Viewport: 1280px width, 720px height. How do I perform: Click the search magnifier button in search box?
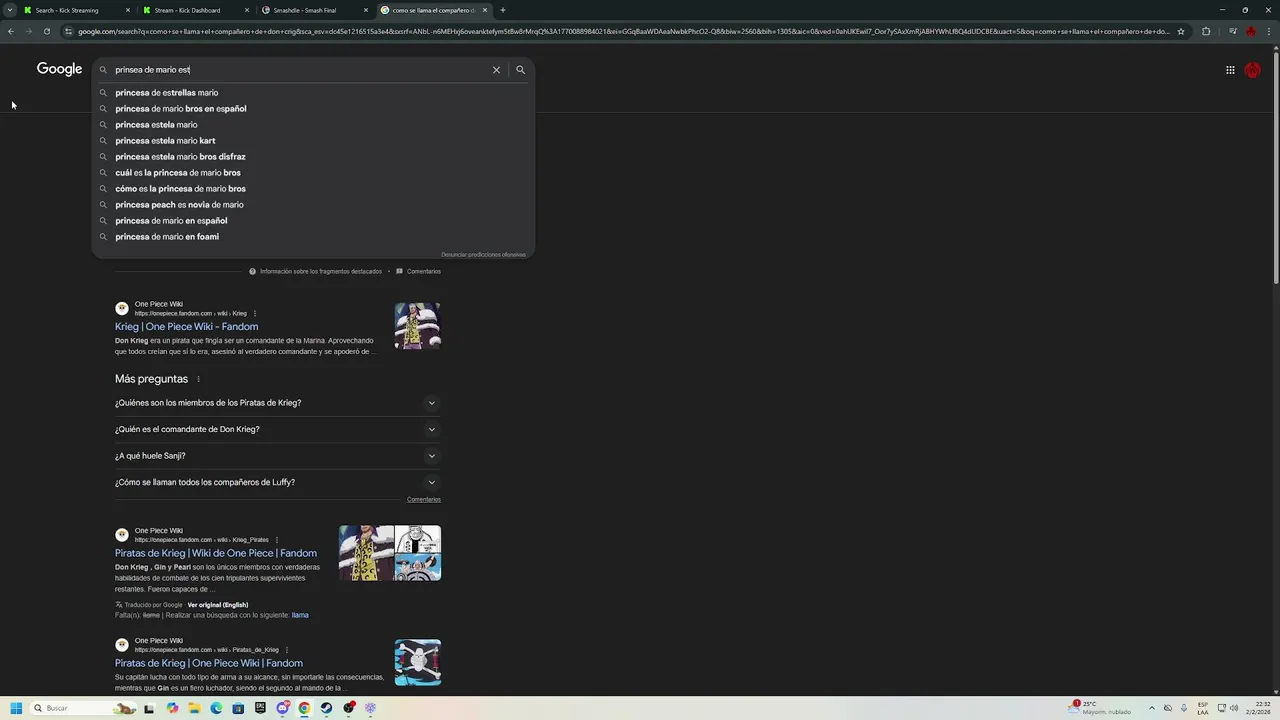520,70
